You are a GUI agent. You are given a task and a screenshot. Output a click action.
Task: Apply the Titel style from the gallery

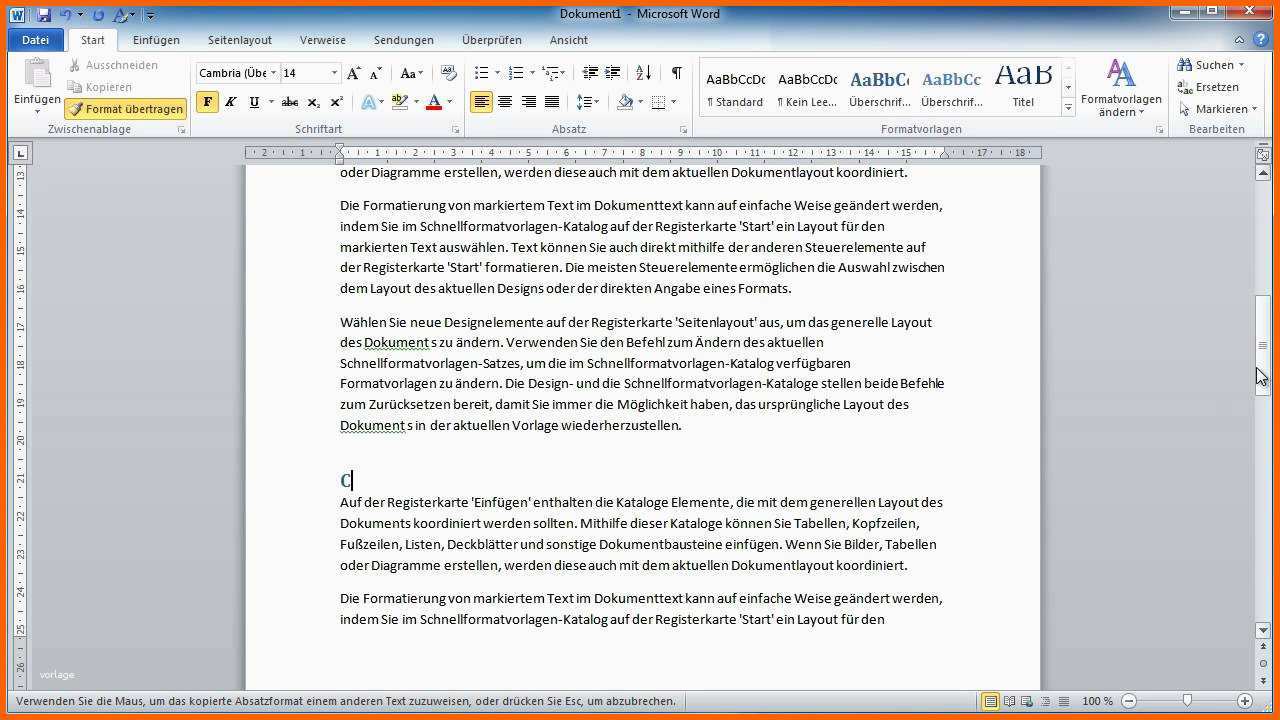[1022, 87]
